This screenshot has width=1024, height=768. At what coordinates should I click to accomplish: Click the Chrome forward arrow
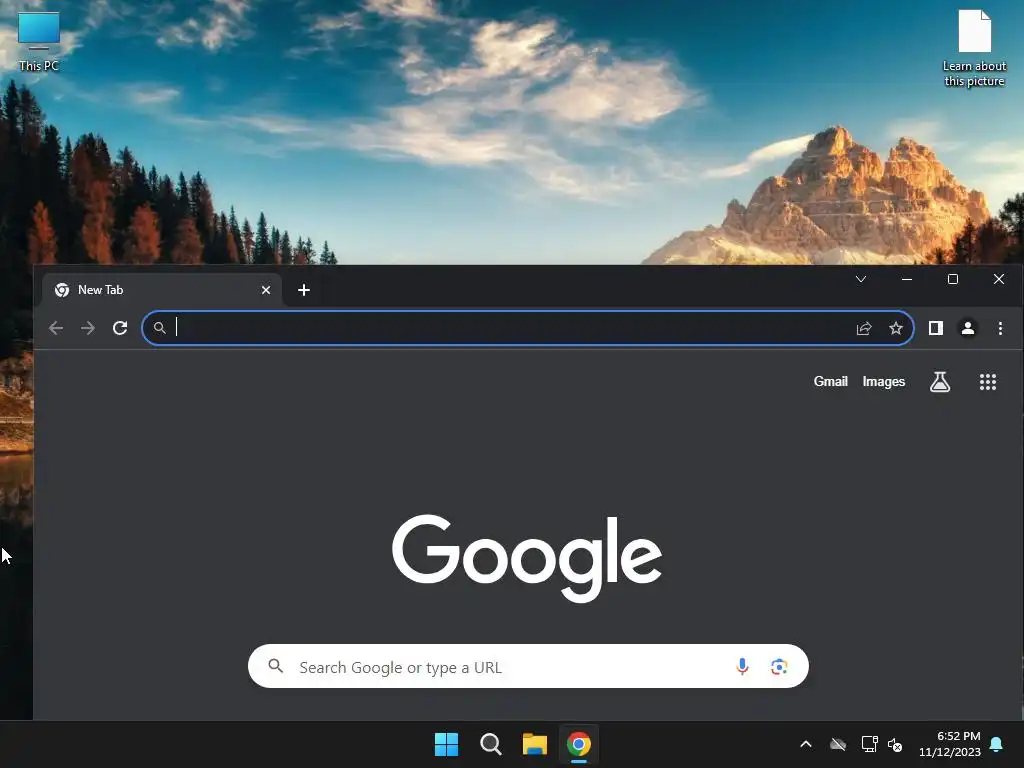click(88, 328)
